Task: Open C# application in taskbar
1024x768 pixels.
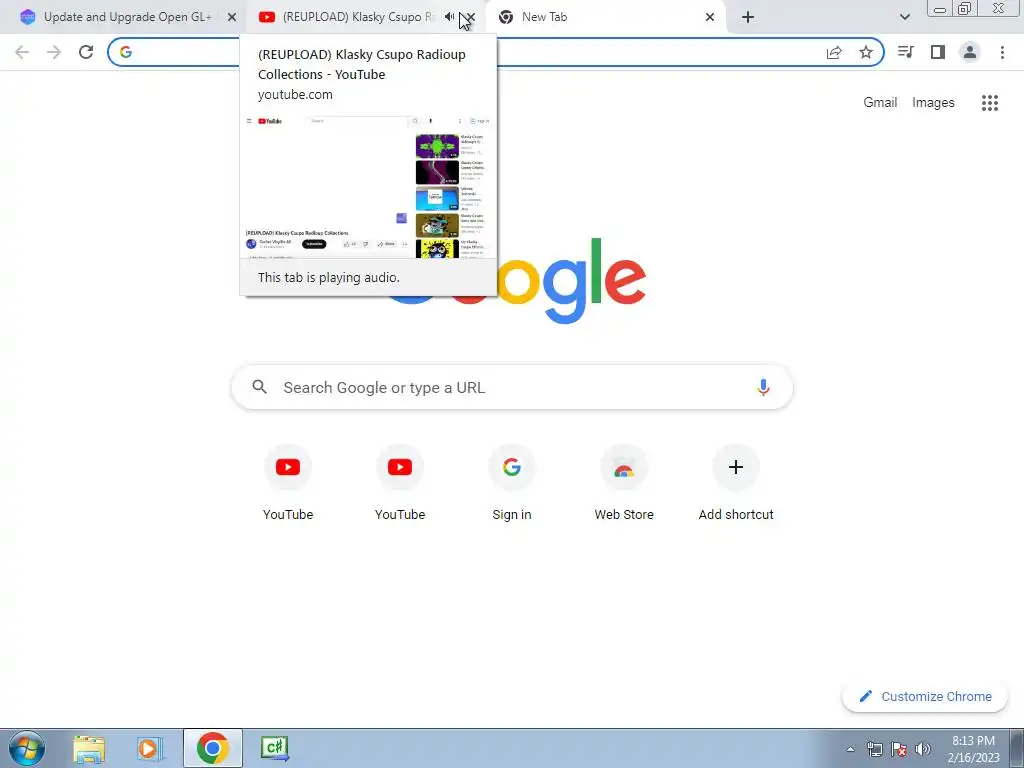Action: (274, 748)
